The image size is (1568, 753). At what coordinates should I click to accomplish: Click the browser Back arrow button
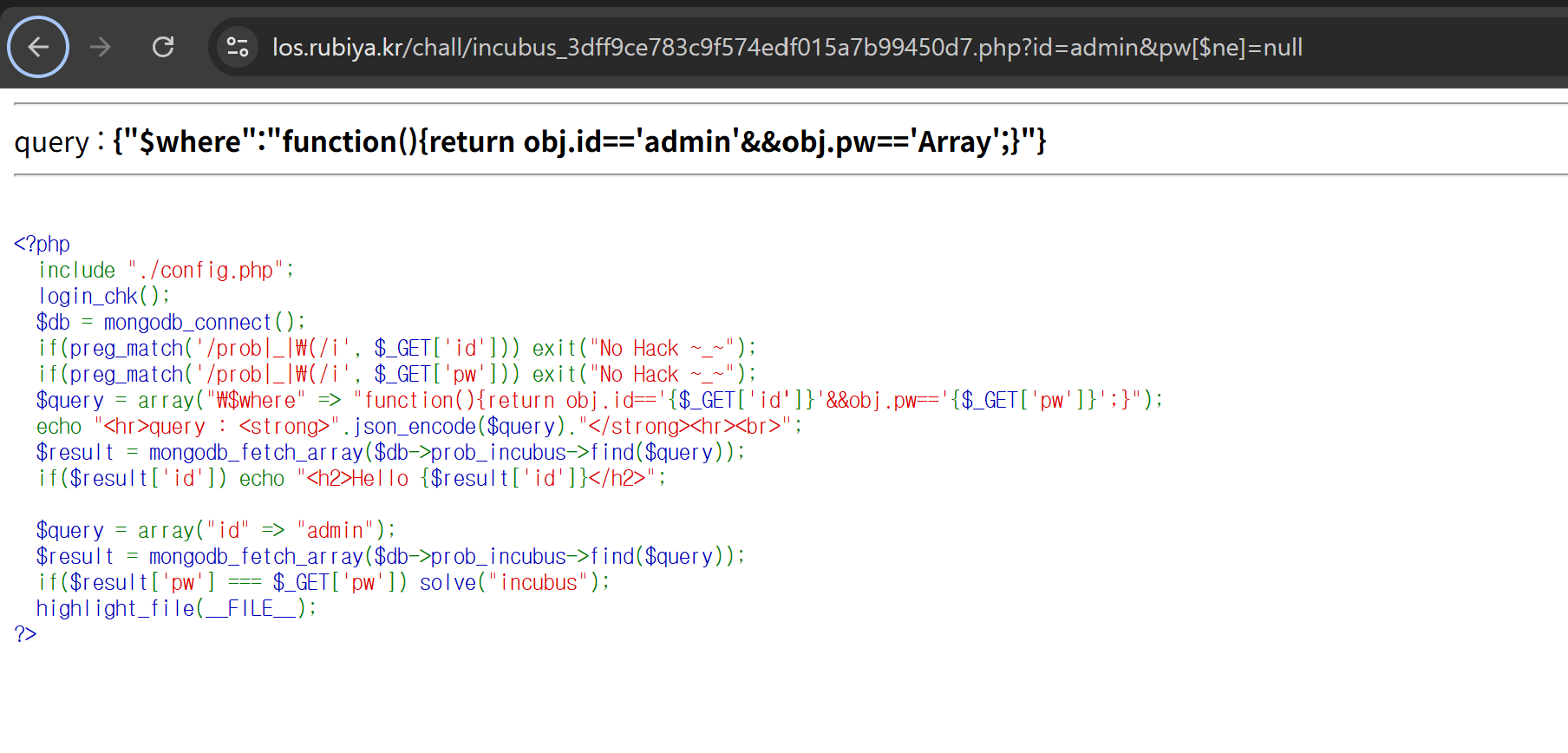38,47
